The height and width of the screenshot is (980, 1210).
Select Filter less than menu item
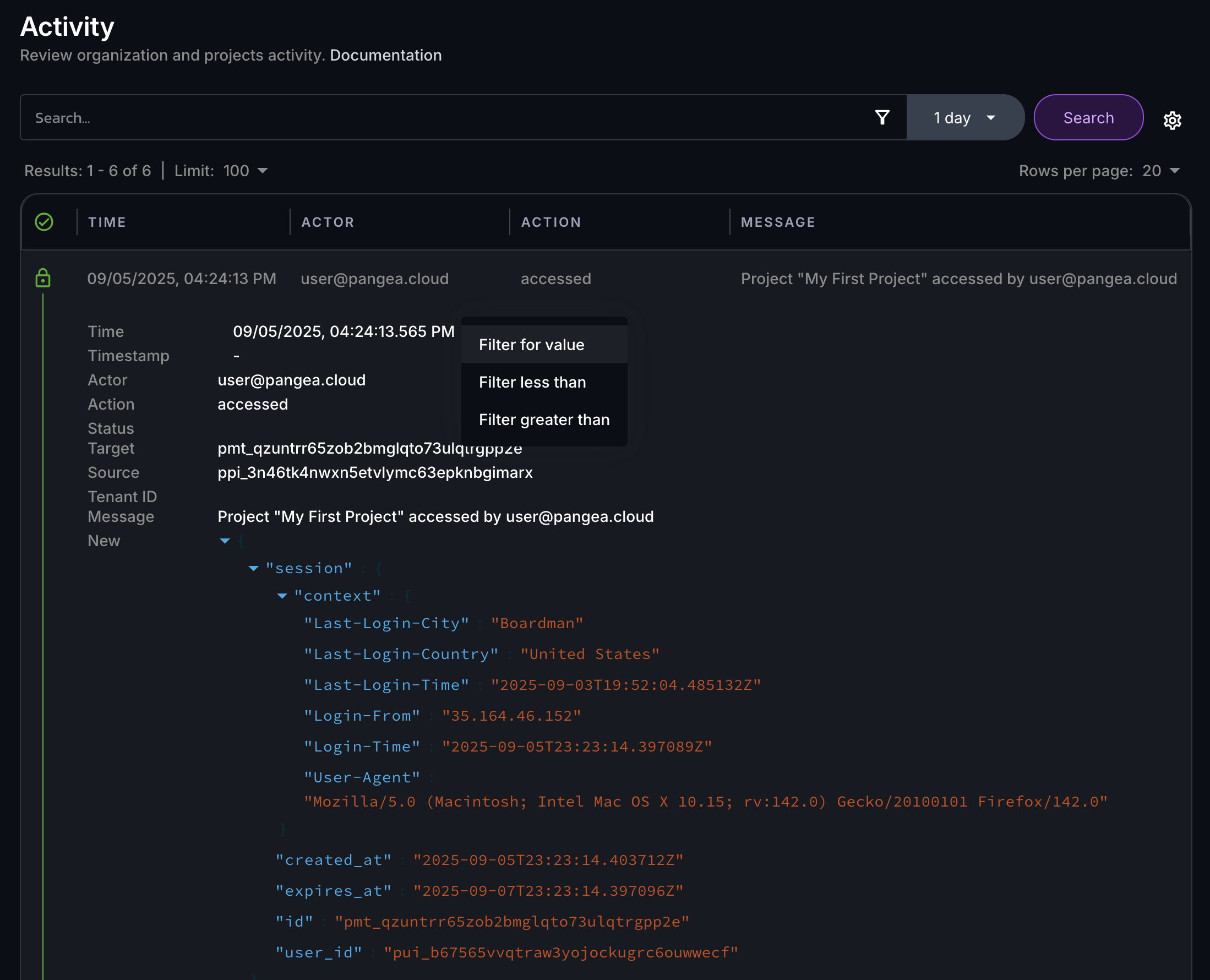pyautogui.click(x=532, y=382)
